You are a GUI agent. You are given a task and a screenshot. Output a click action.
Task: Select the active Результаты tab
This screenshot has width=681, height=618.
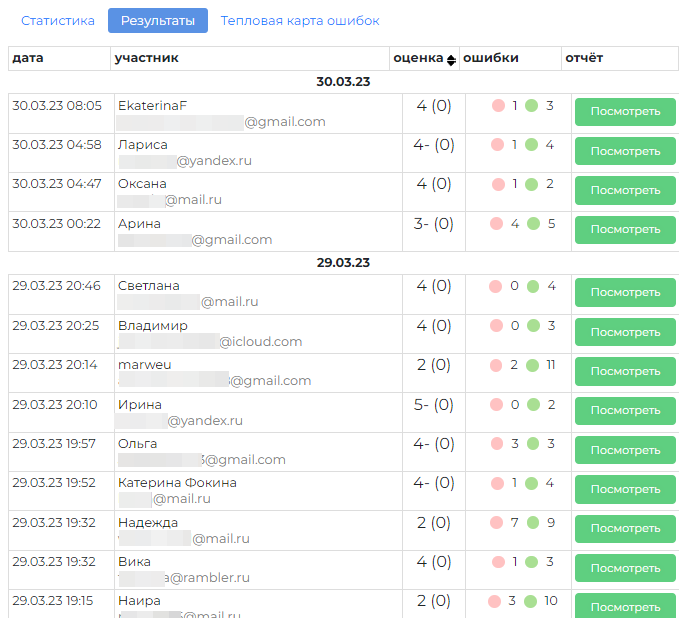158,21
